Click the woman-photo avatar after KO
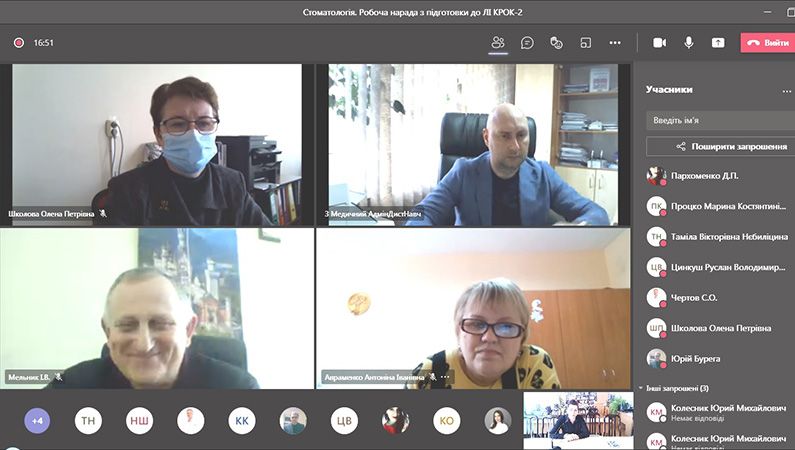795x450 pixels. [498, 421]
